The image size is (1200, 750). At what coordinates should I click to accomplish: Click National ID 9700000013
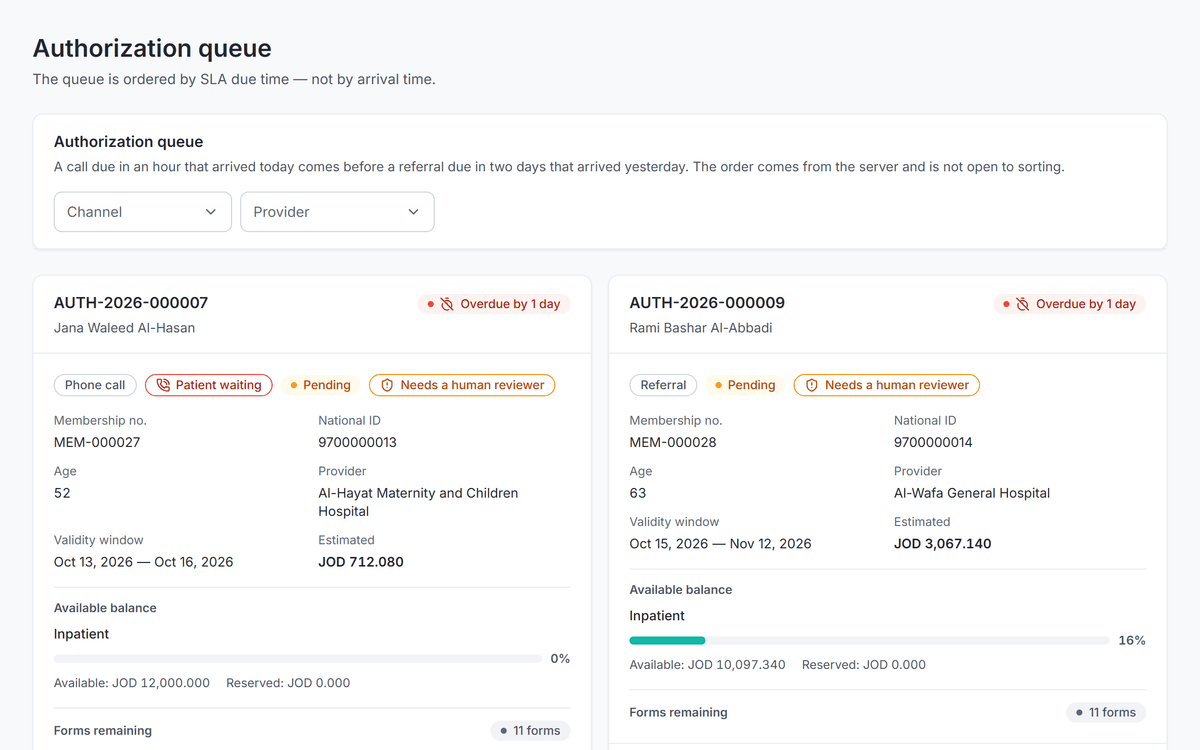(357, 442)
